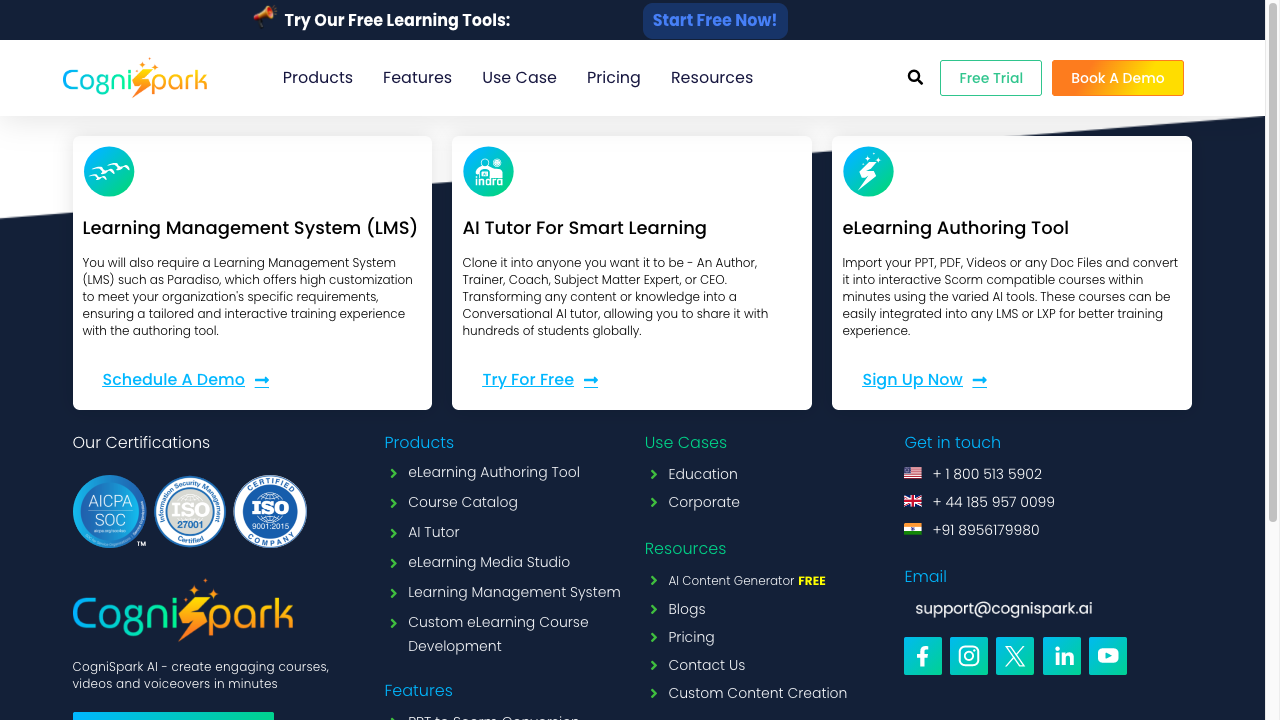Select Pricing from the top menu
Screen dimensions: 1280x720
[x=613, y=77]
